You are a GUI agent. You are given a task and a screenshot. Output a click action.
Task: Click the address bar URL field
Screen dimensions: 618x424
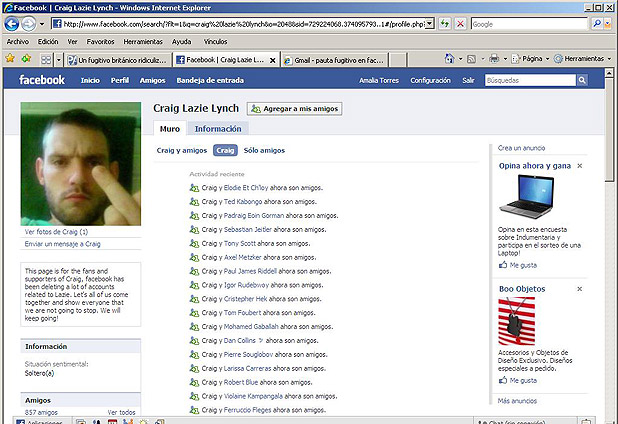tap(238, 24)
